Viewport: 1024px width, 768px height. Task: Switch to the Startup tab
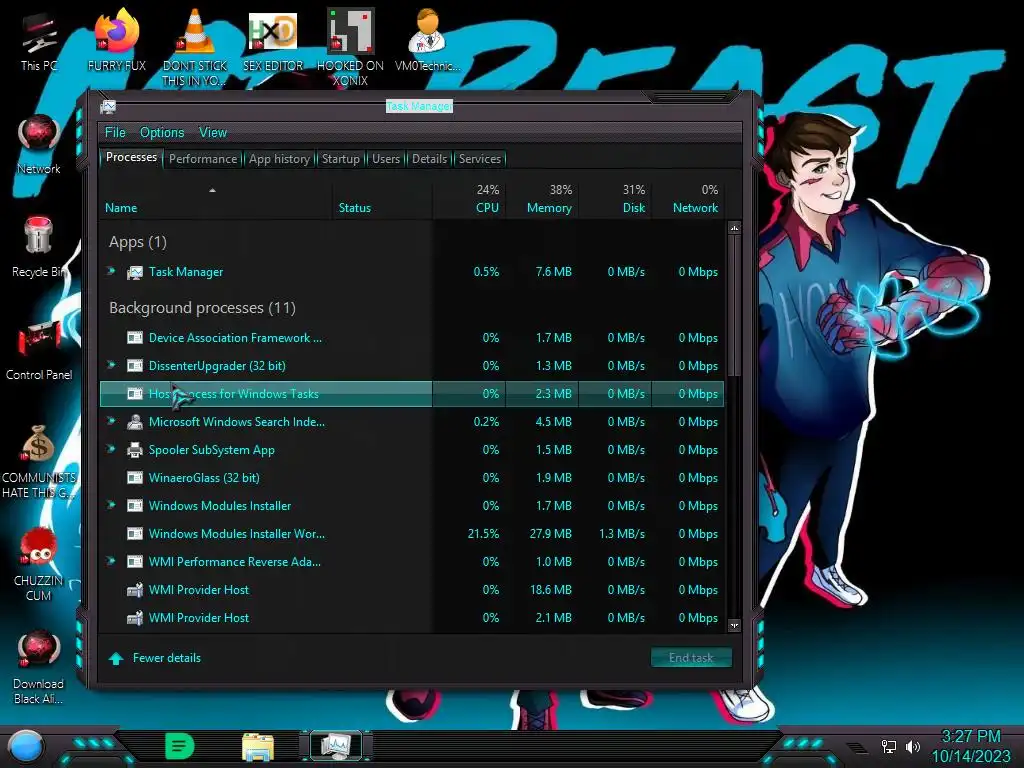[x=340, y=159]
